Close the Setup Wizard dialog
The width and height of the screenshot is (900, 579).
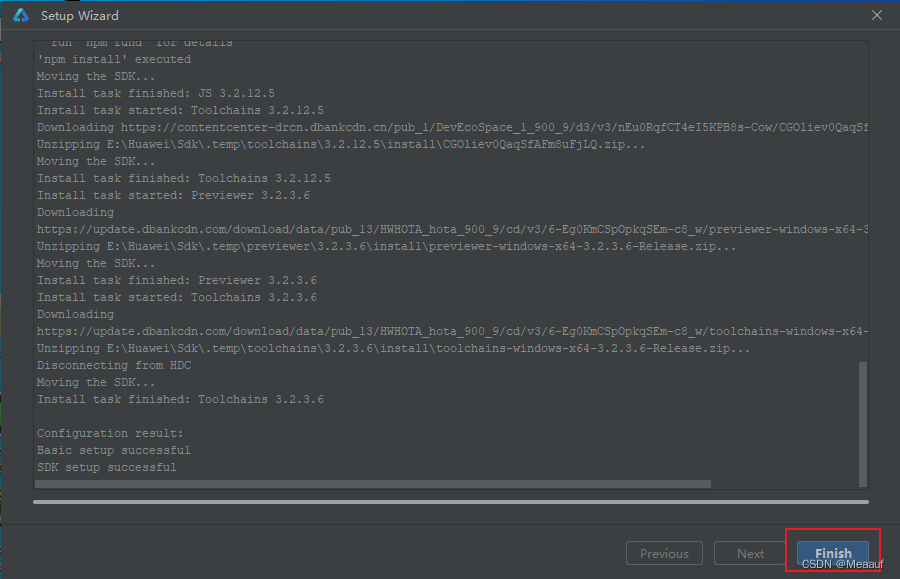[876, 15]
